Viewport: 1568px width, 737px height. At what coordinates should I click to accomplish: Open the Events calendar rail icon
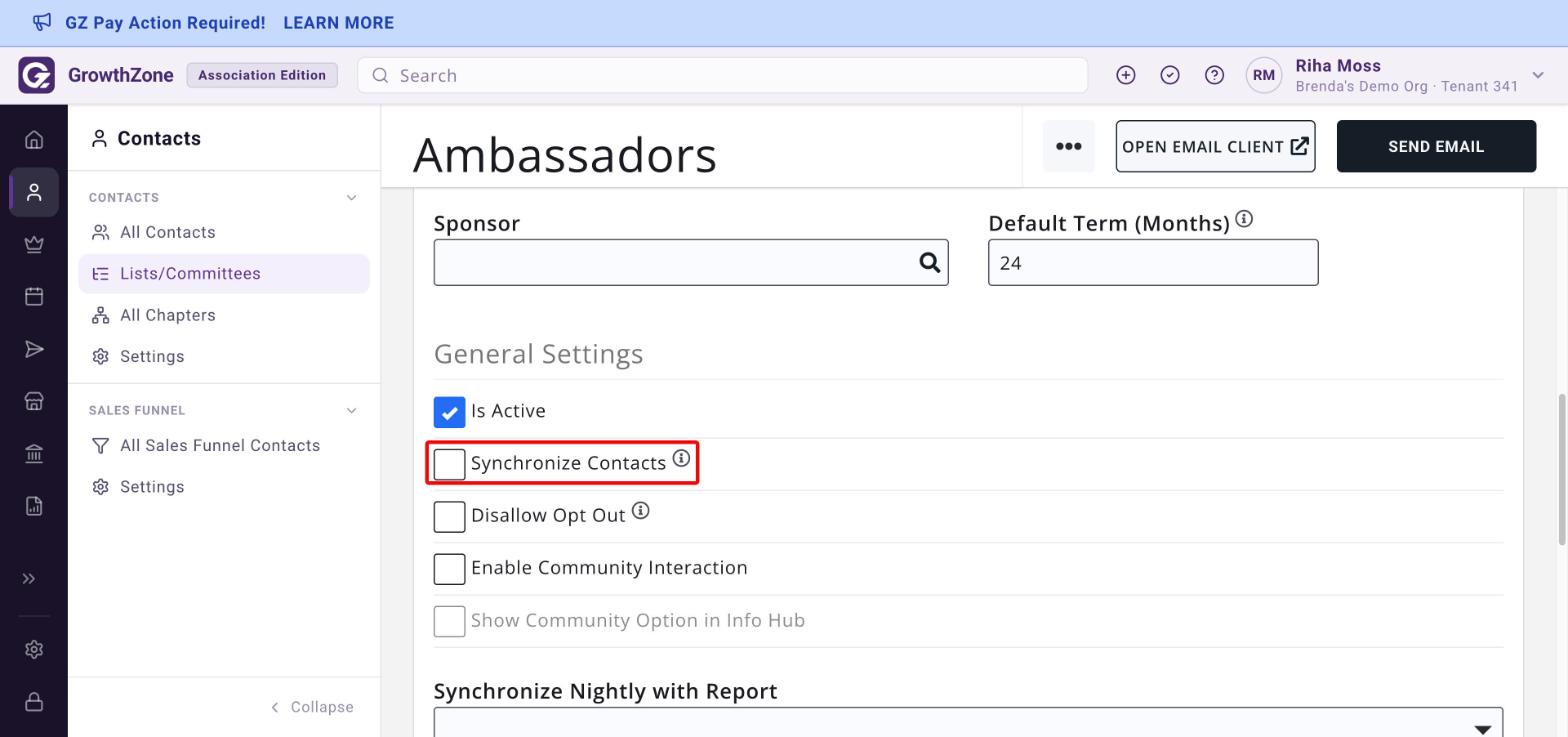(34, 296)
